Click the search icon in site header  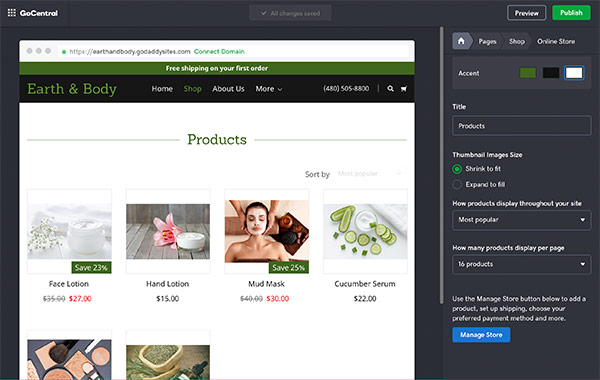pos(390,89)
